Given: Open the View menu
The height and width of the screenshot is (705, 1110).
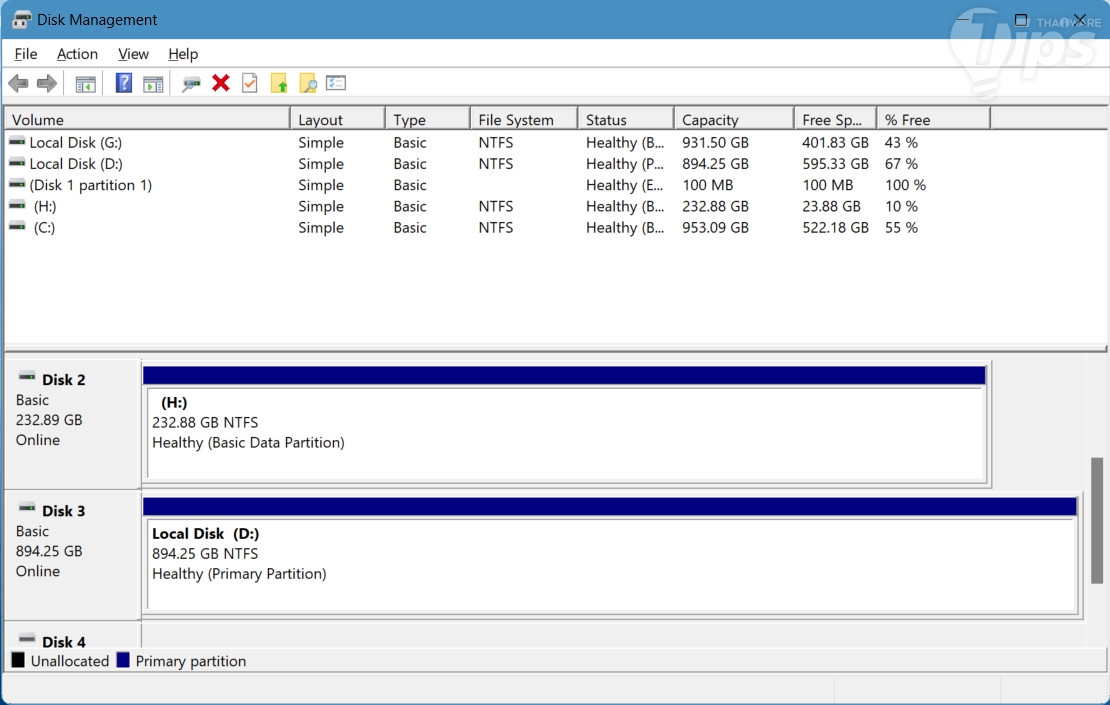Looking at the screenshot, I should [x=133, y=54].
